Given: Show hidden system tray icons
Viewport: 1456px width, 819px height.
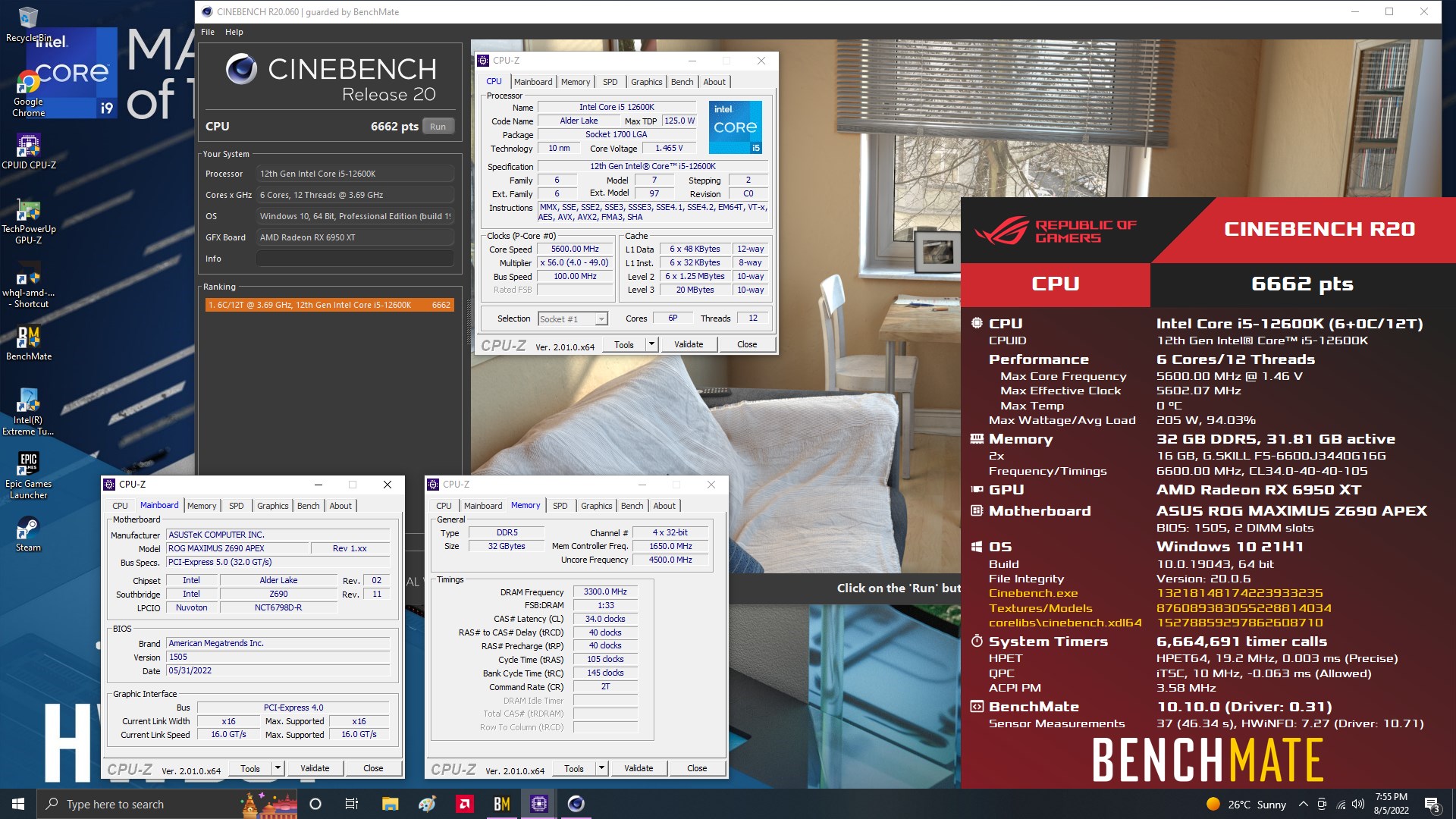Looking at the screenshot, I should tap(1303, 804).
